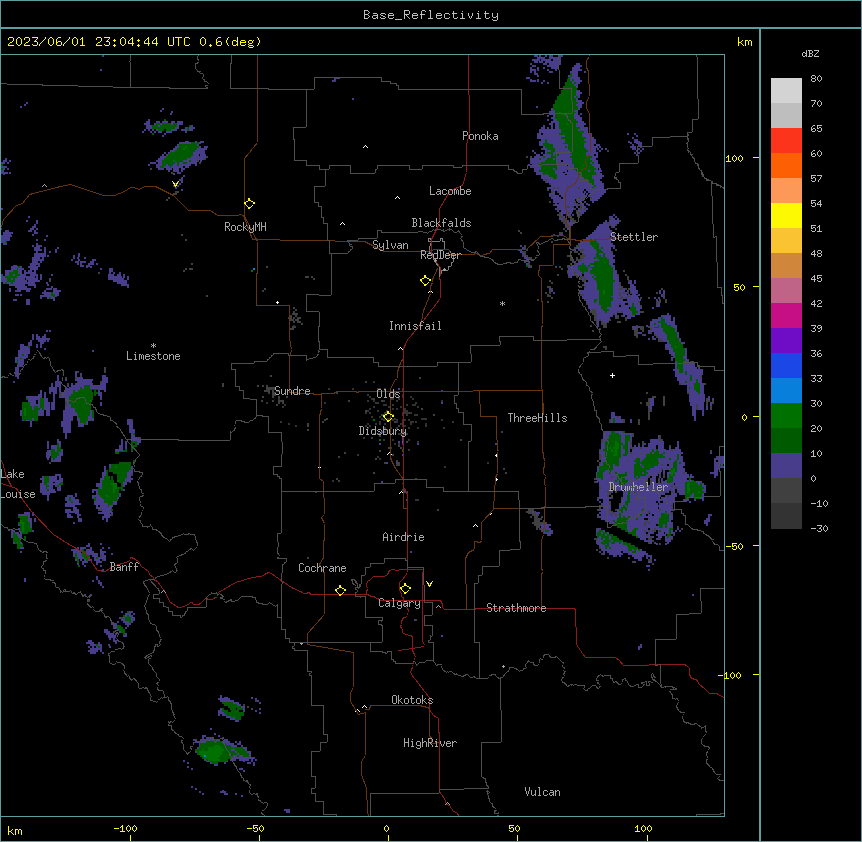Click the white plus marker north of Drumheller
The image size is (862, 842).
click(612, 375)
